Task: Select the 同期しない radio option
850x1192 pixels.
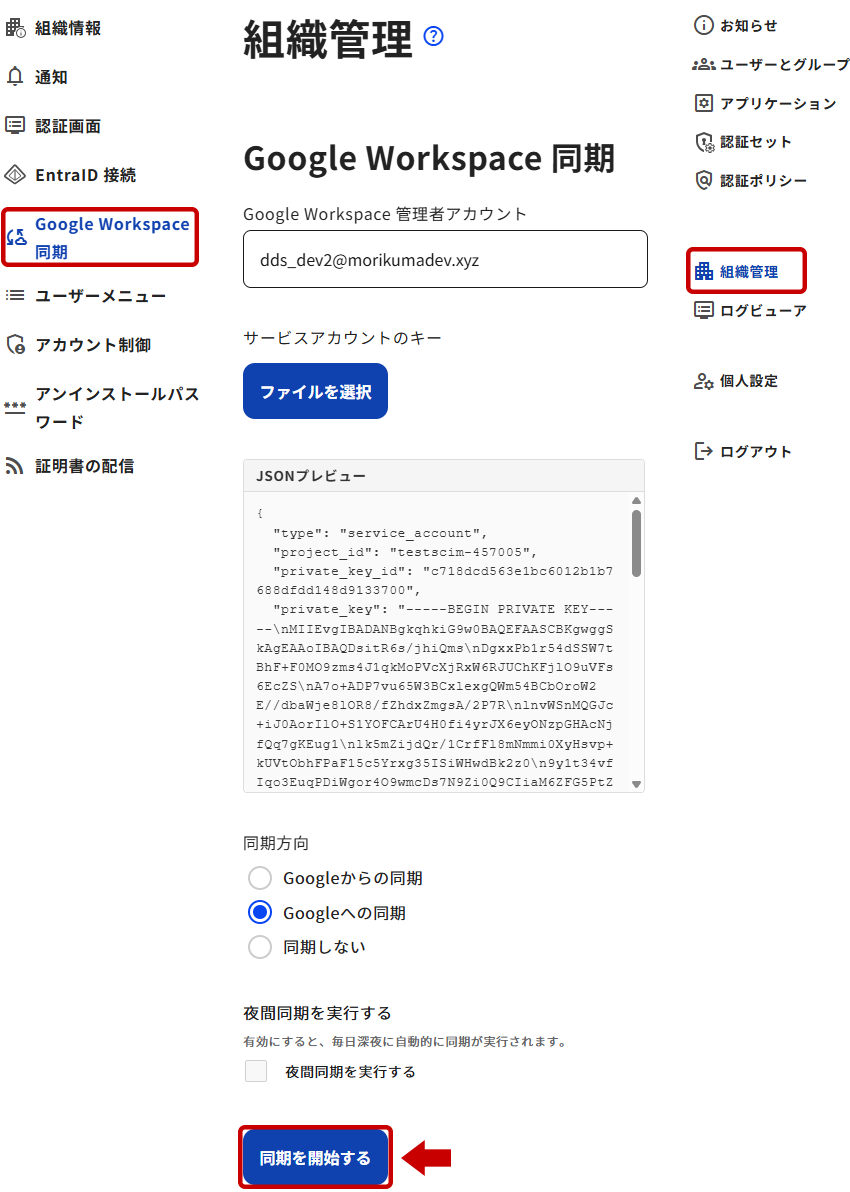Action: pos(260,946)
